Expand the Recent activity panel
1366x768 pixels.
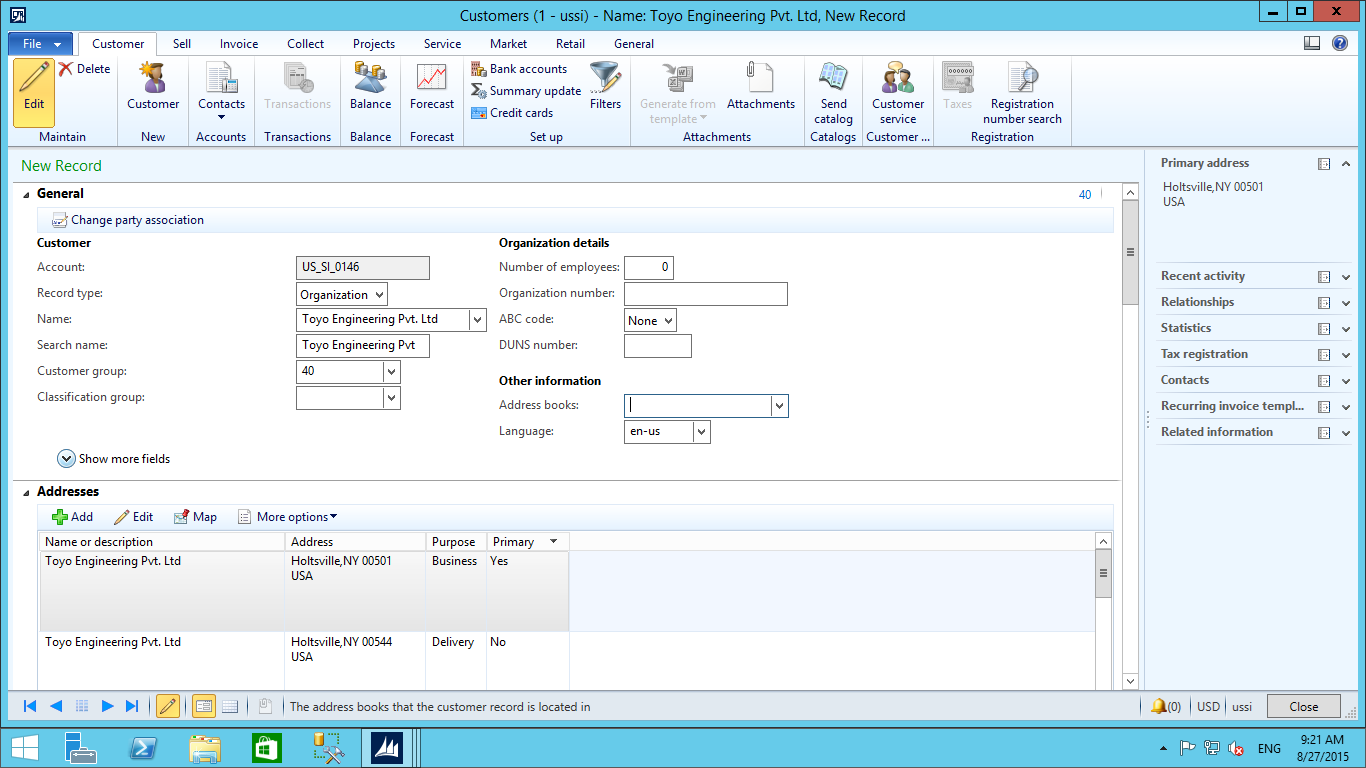[x=1346, y=277]
